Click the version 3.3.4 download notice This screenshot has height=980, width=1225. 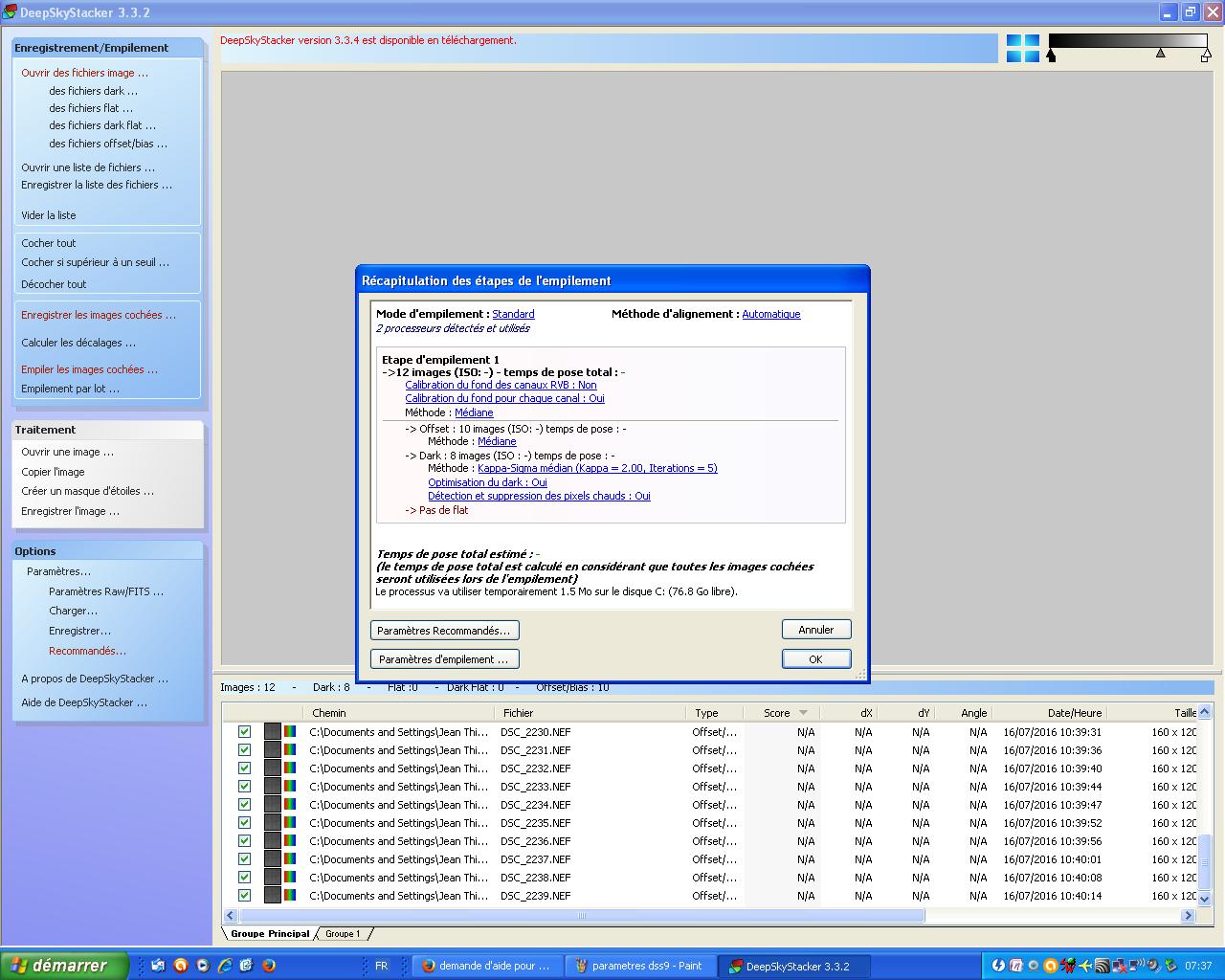[368, 40]
